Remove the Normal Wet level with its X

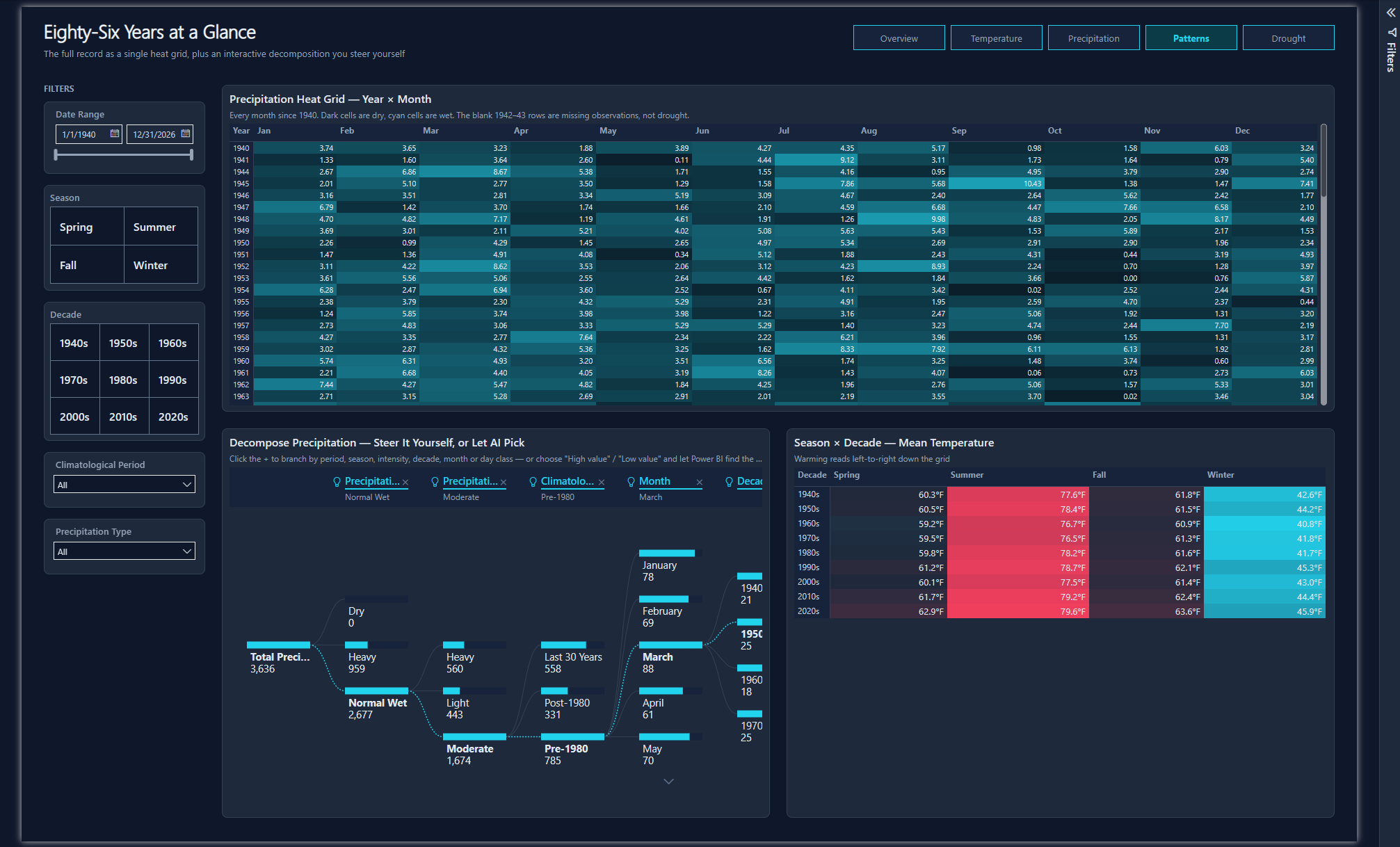pos(405,482)
